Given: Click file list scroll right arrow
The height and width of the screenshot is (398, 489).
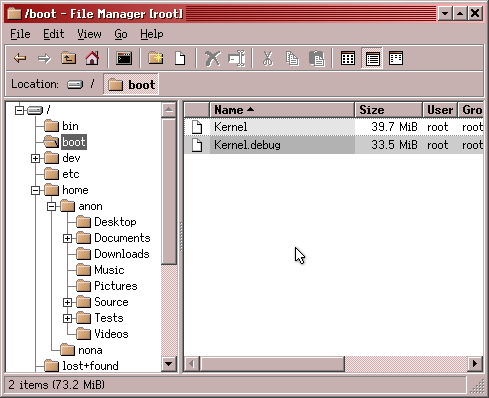Looking at the screenshot, I should 475,364.
